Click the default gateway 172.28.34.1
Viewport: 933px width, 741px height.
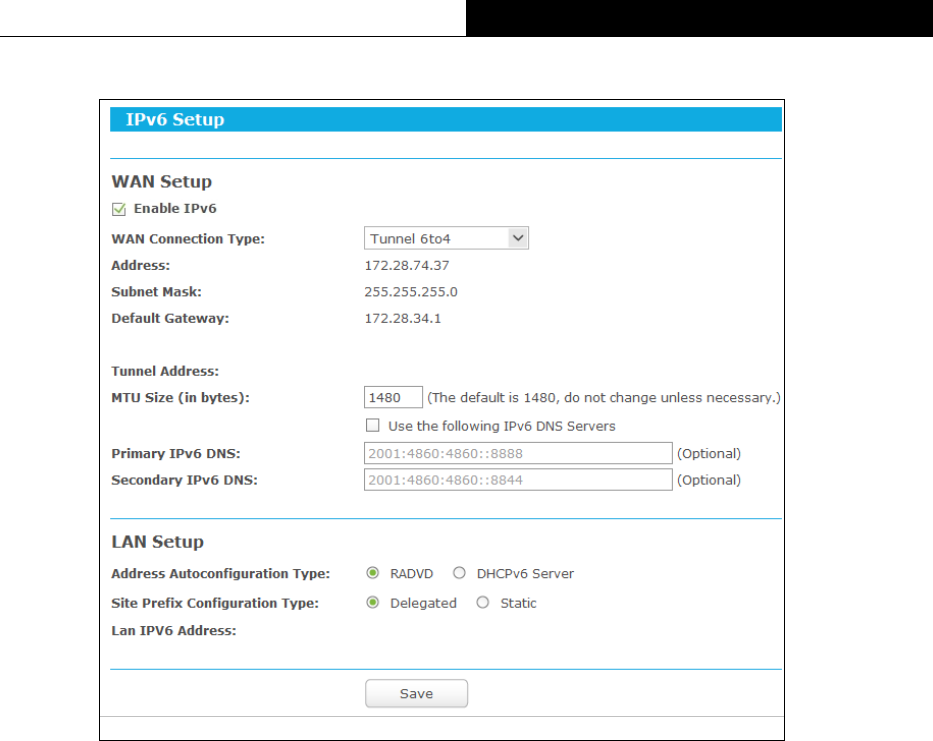[x=403, y=318]
